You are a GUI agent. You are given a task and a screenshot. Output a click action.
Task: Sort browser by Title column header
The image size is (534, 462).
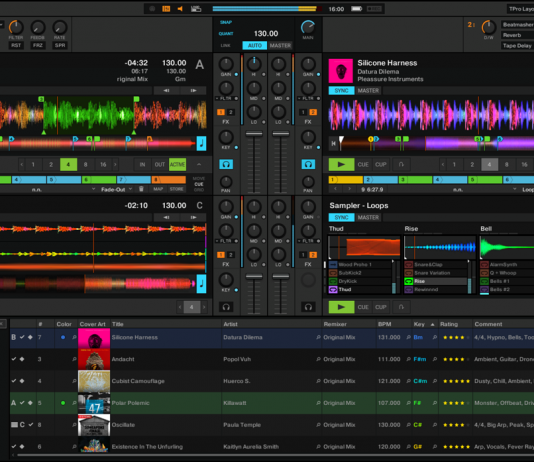118,324
